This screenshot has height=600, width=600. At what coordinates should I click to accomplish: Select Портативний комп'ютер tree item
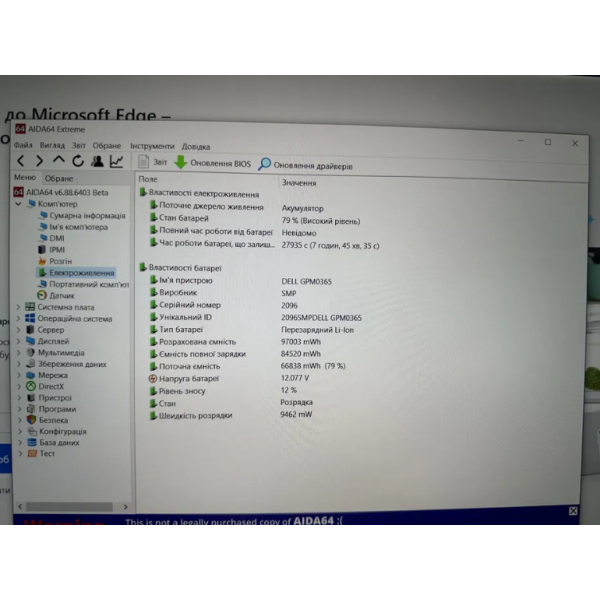83,284
